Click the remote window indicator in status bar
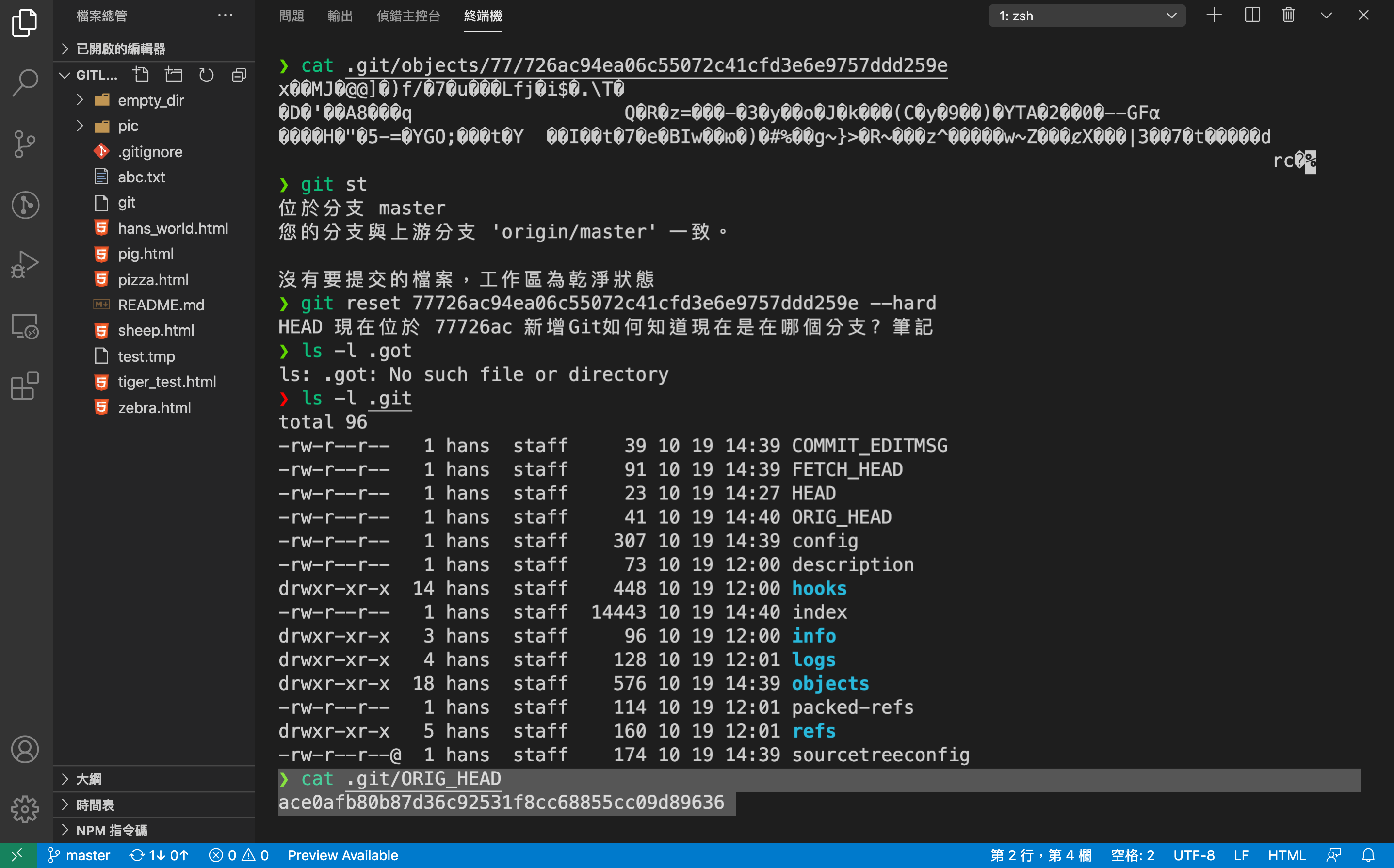Screen dimensions: 1394x868 point(18,855)
